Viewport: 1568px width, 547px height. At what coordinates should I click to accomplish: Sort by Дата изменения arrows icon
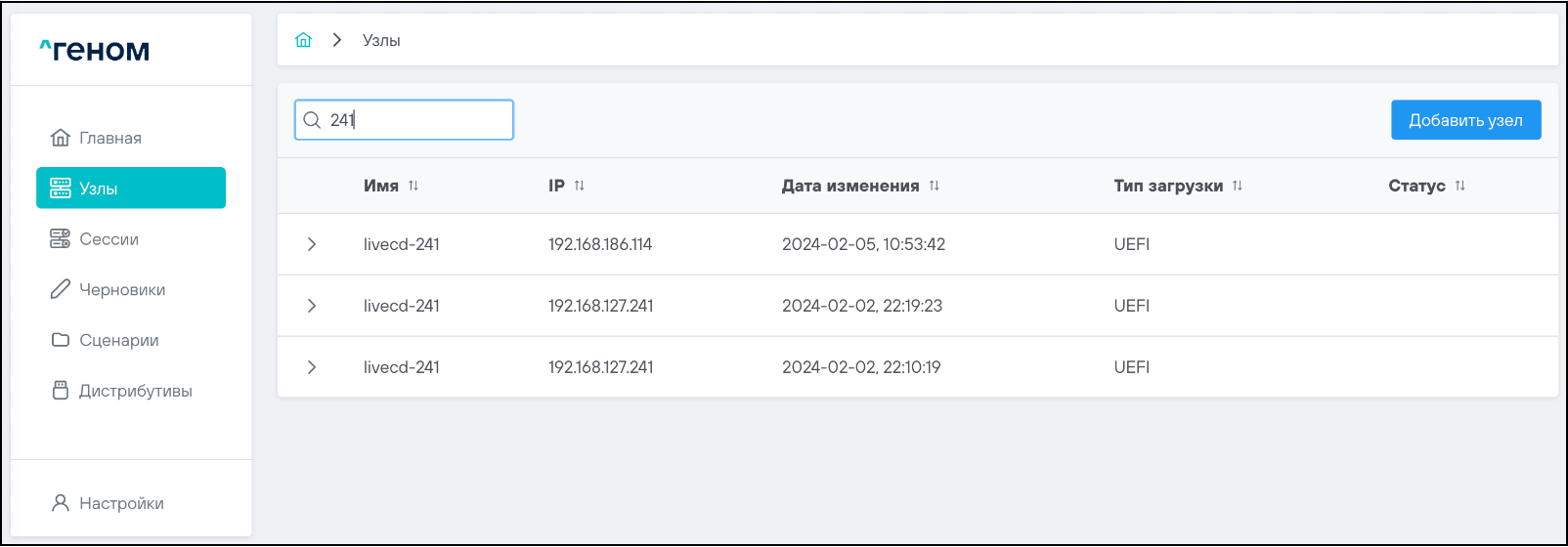(x=935, y=186)
